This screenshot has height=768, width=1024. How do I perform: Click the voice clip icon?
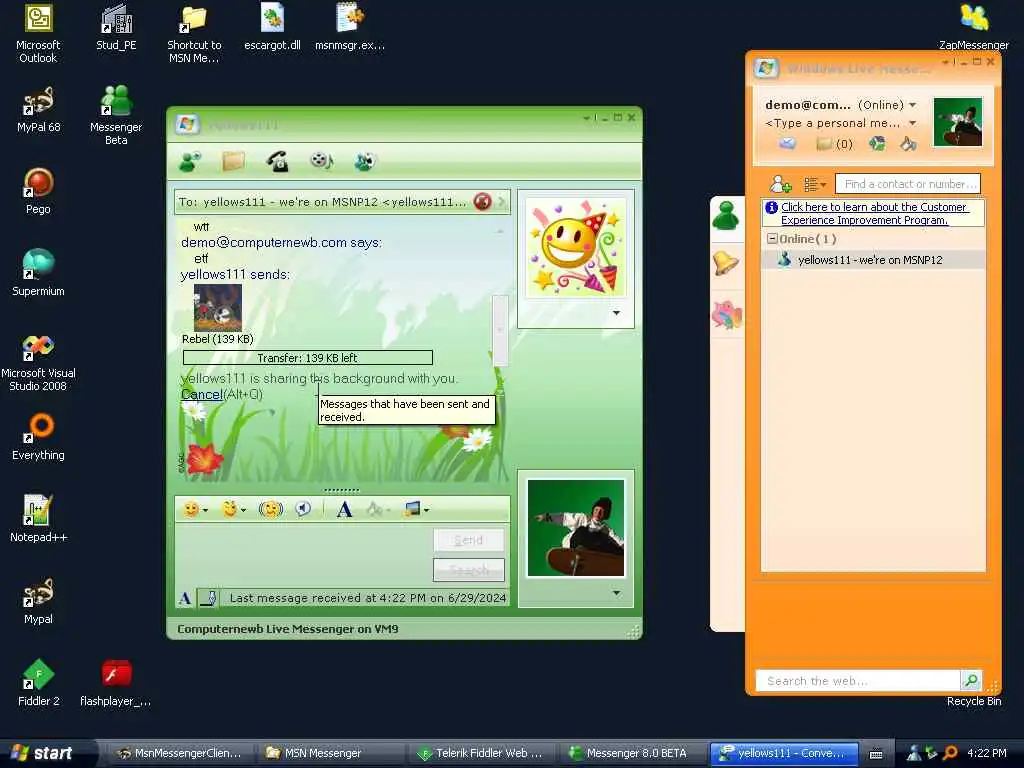303,509
